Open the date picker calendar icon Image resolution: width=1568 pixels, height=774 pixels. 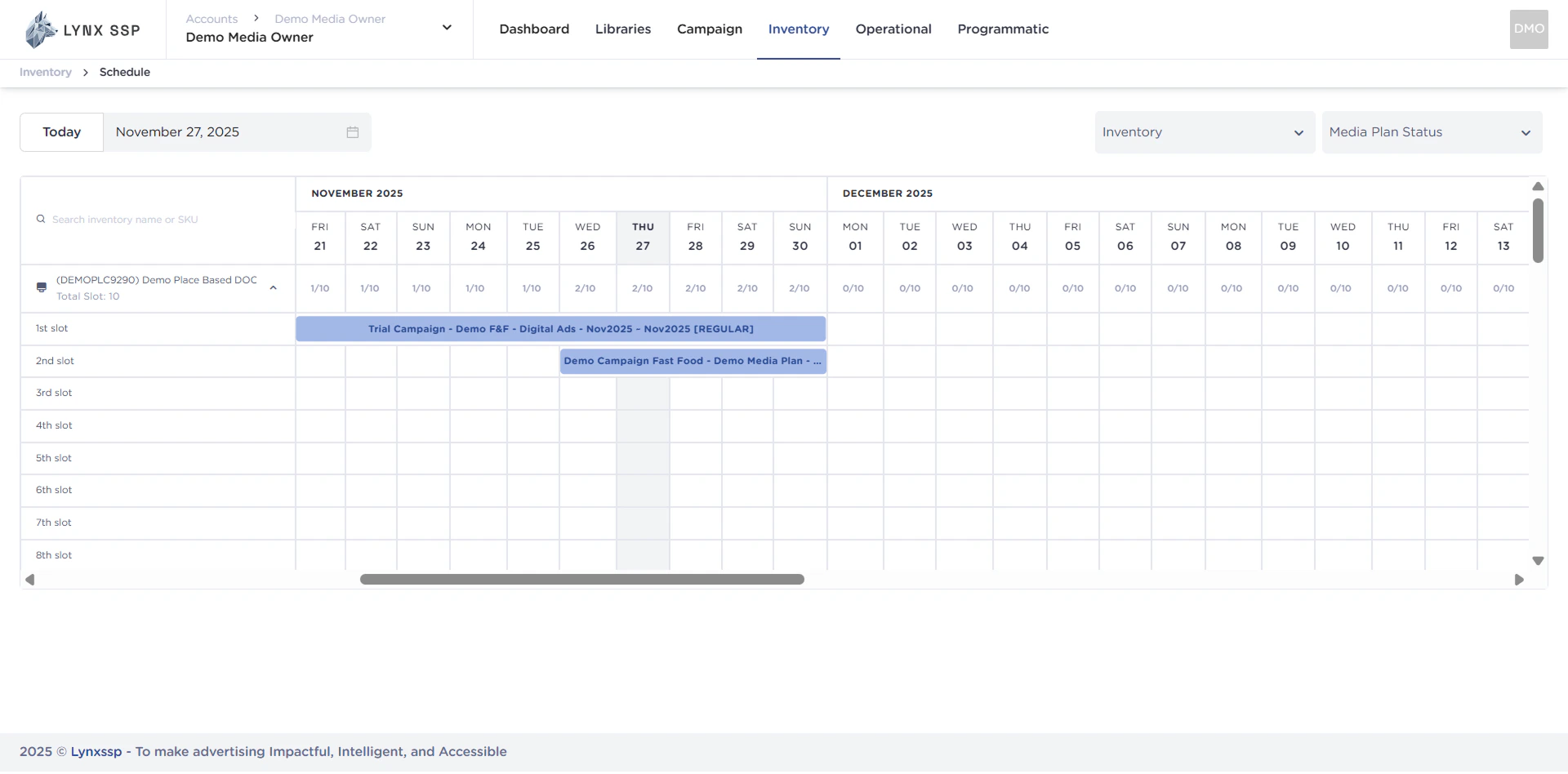pos(352,131)
